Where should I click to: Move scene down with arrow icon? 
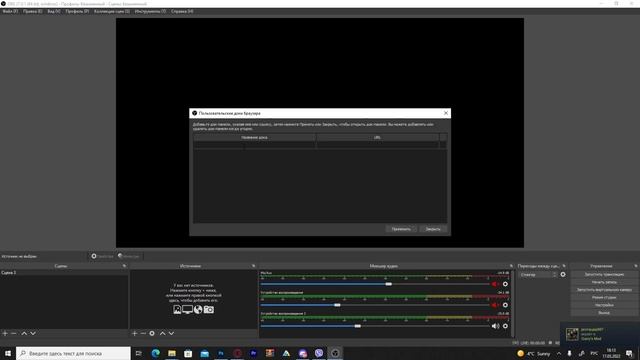point(33,333)
